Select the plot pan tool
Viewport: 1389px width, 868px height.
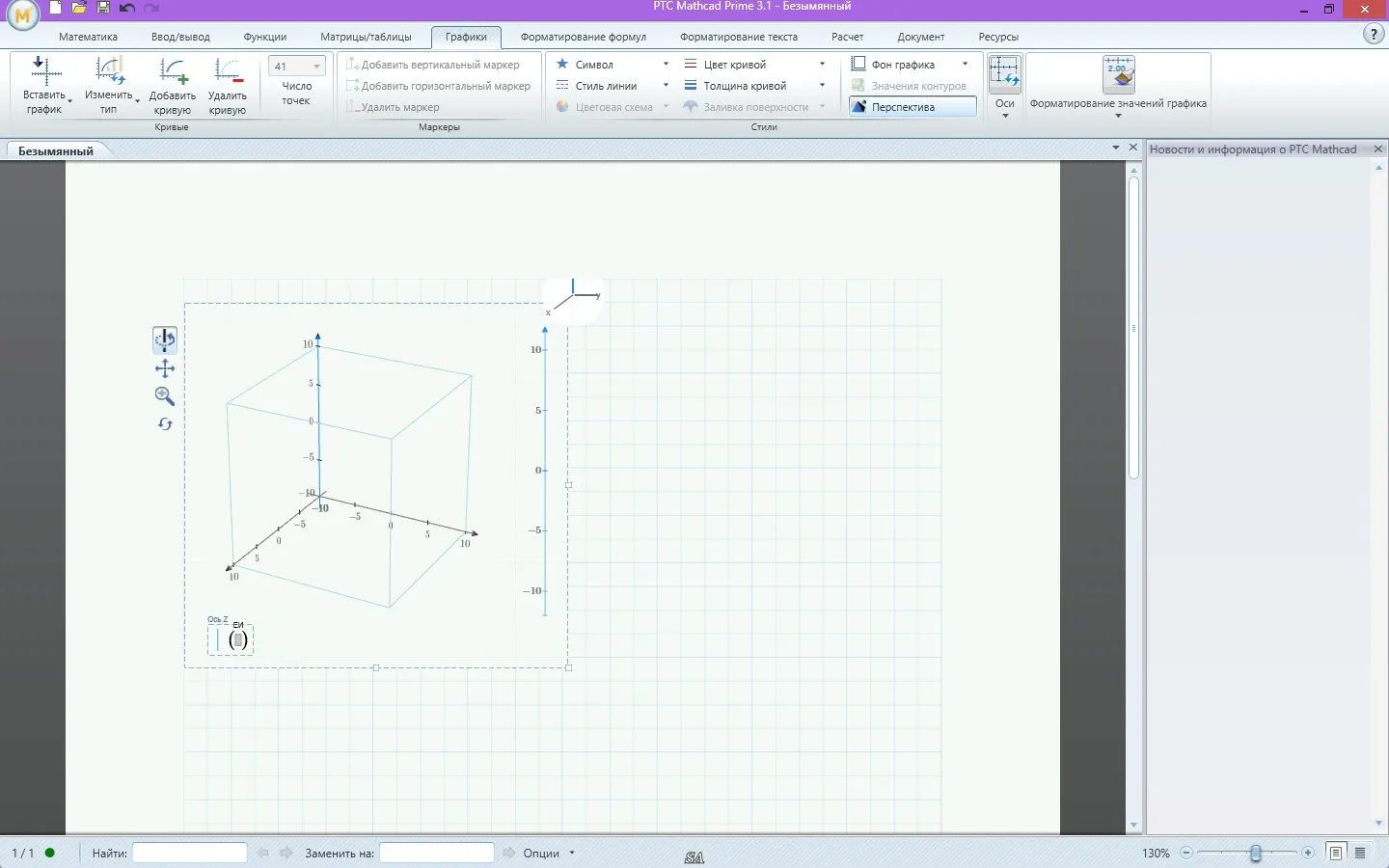pos(165,368)
